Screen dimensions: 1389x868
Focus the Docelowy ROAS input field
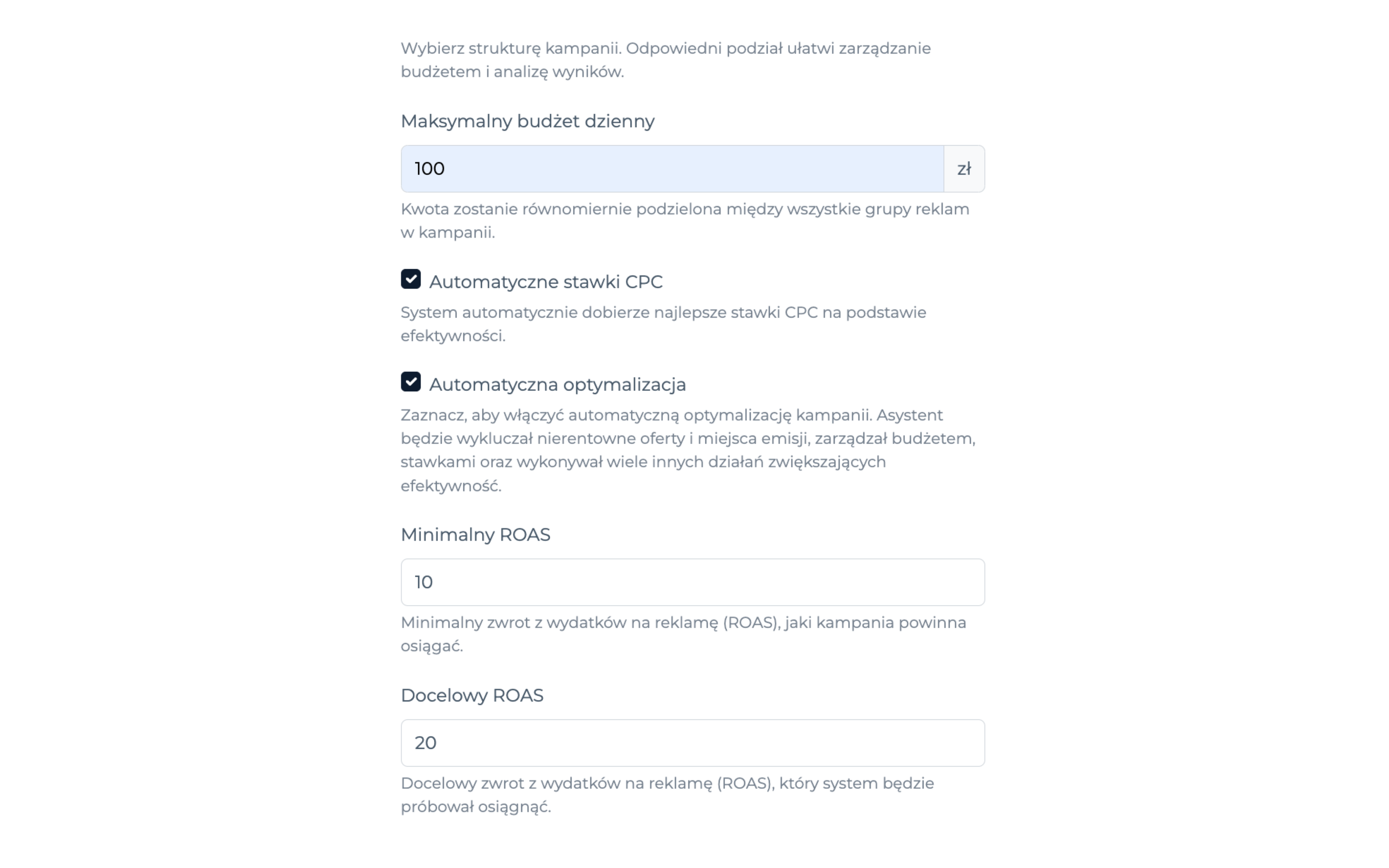click(692, 743)
